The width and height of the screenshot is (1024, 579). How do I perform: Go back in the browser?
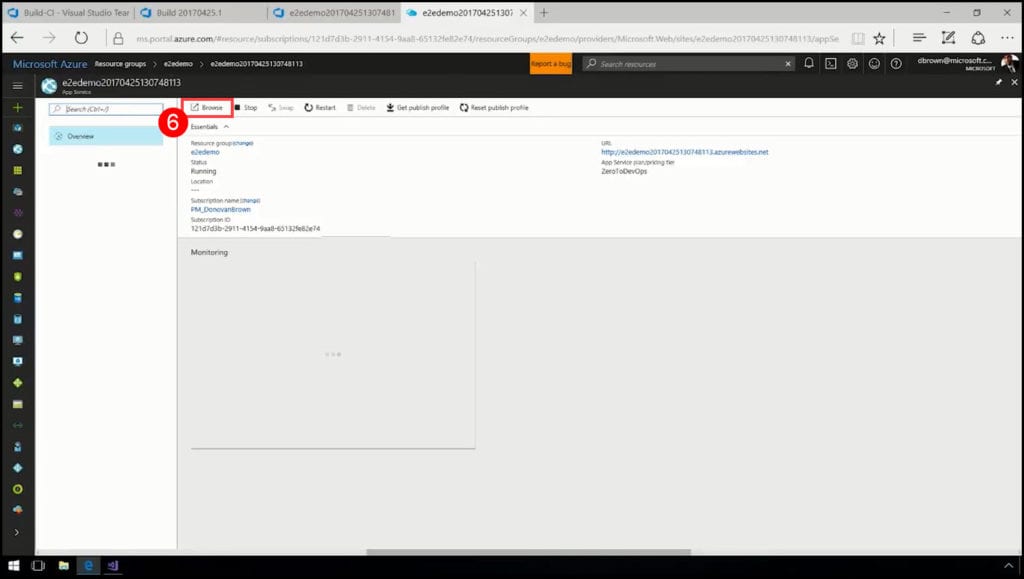(17, 38)
